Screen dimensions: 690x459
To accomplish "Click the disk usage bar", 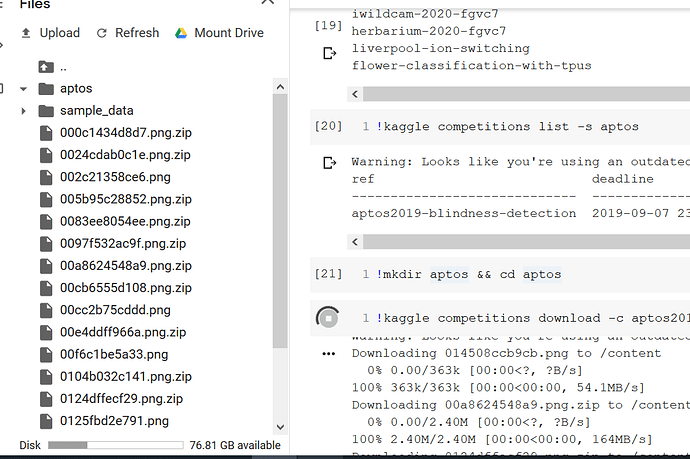I will [112, 445].
